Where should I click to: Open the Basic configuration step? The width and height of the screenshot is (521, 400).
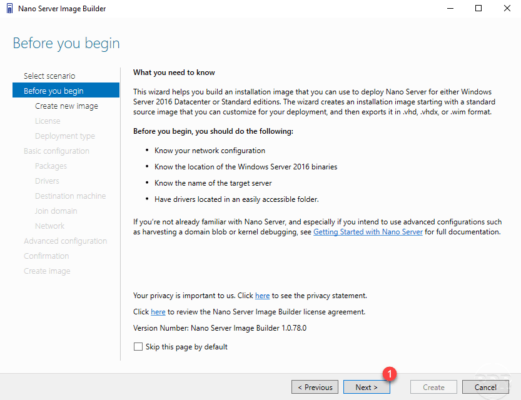pos(56,151)
